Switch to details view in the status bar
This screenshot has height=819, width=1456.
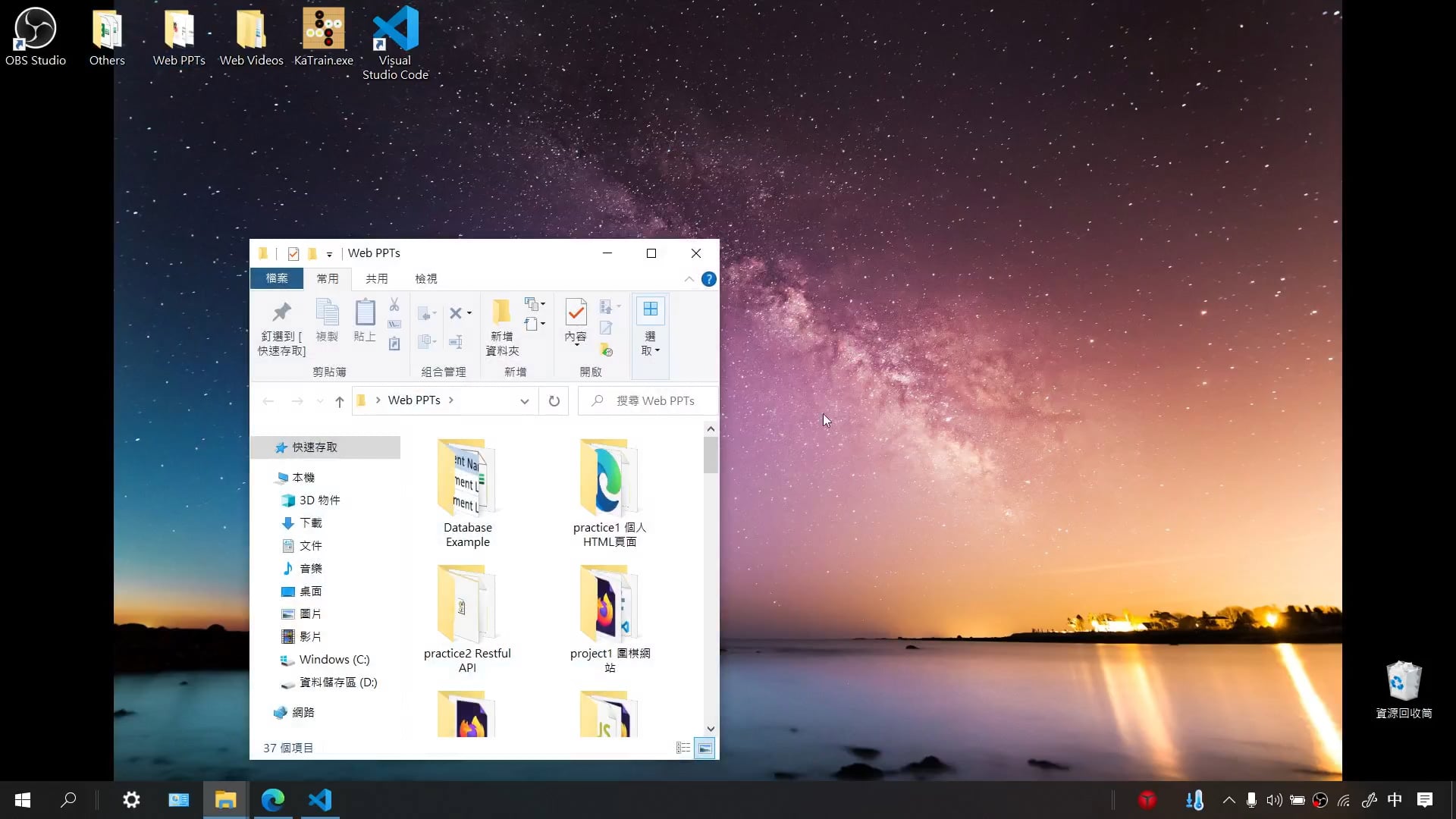(682, 748)
